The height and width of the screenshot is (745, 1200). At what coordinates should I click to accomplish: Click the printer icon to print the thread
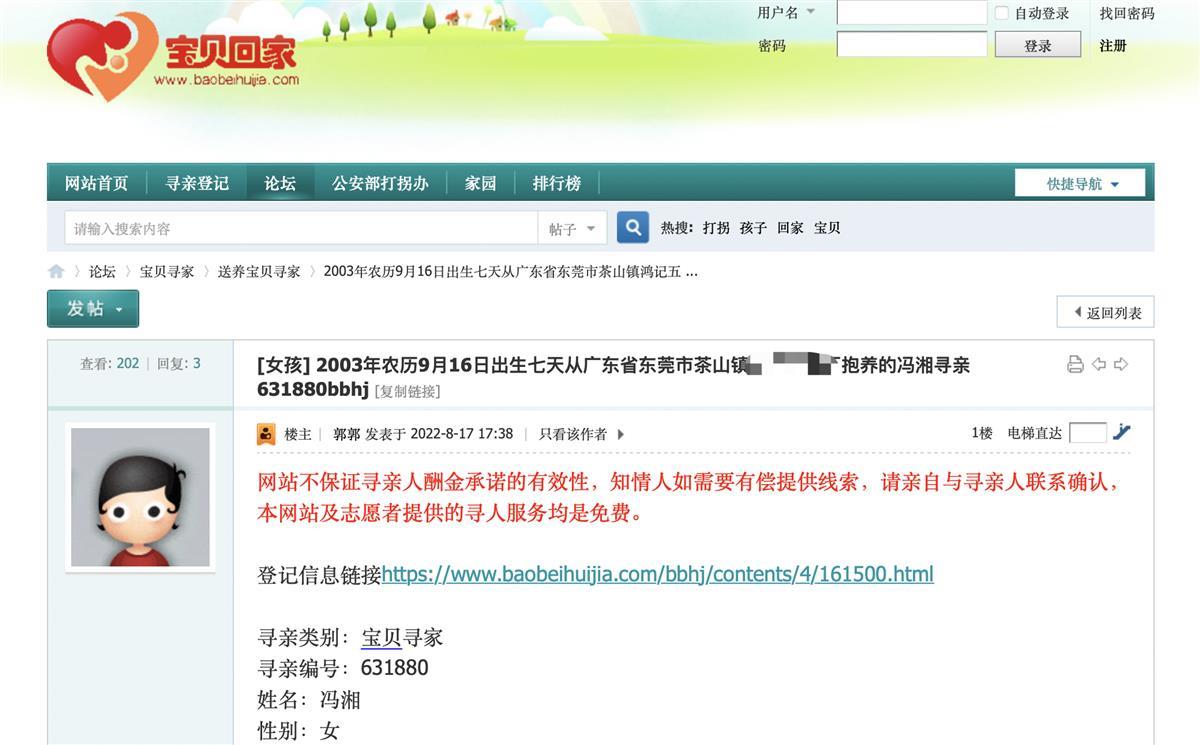1075,364
